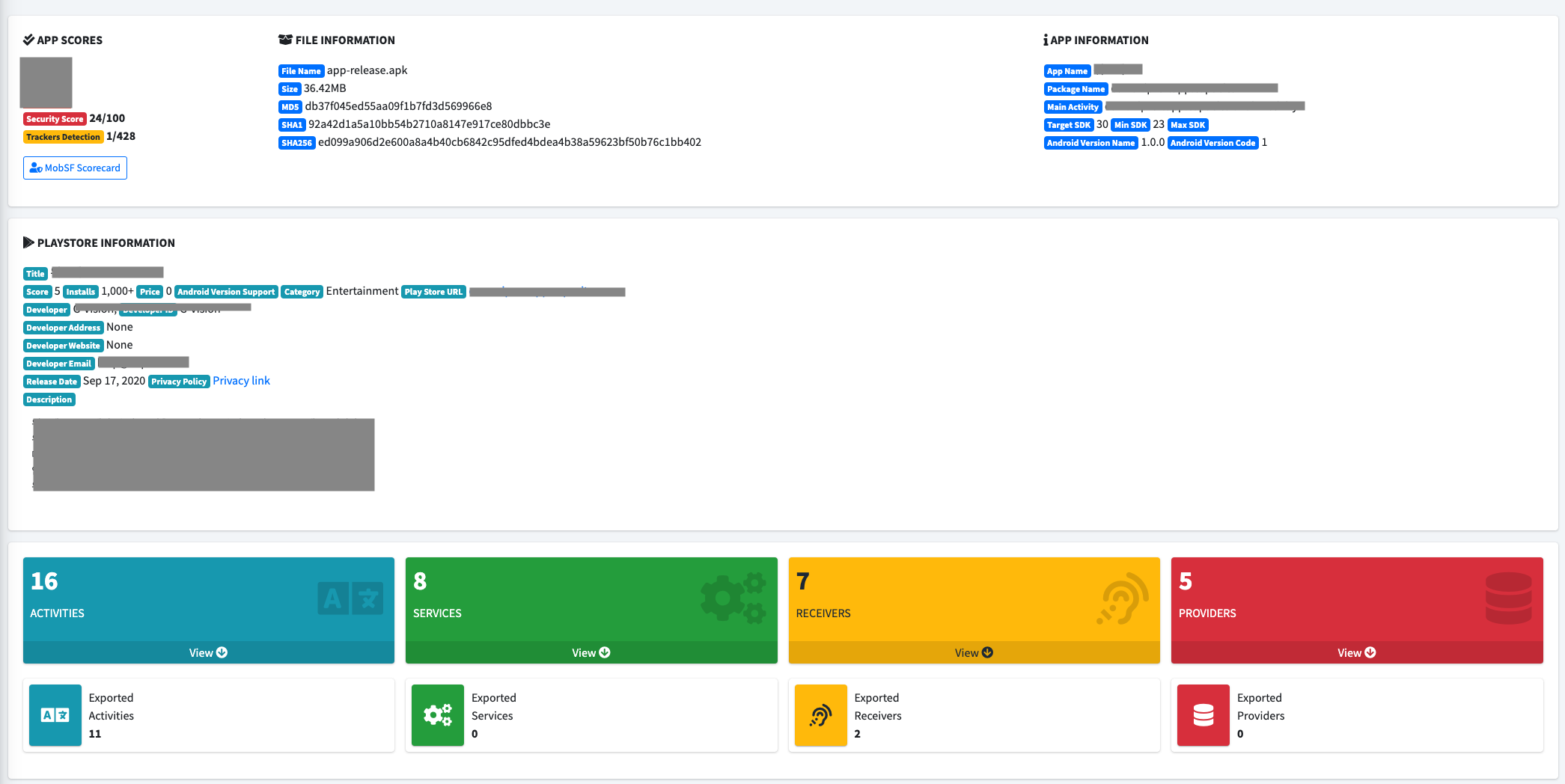This screenshot has height=784, width=1565.
Task: Click the Exported Activities translate icon
Action: point(55,715)
